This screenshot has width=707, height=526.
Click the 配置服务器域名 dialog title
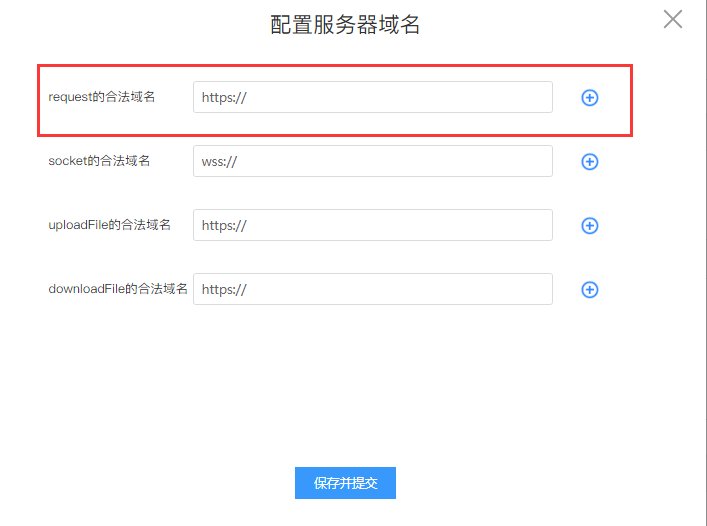(345, 25)
